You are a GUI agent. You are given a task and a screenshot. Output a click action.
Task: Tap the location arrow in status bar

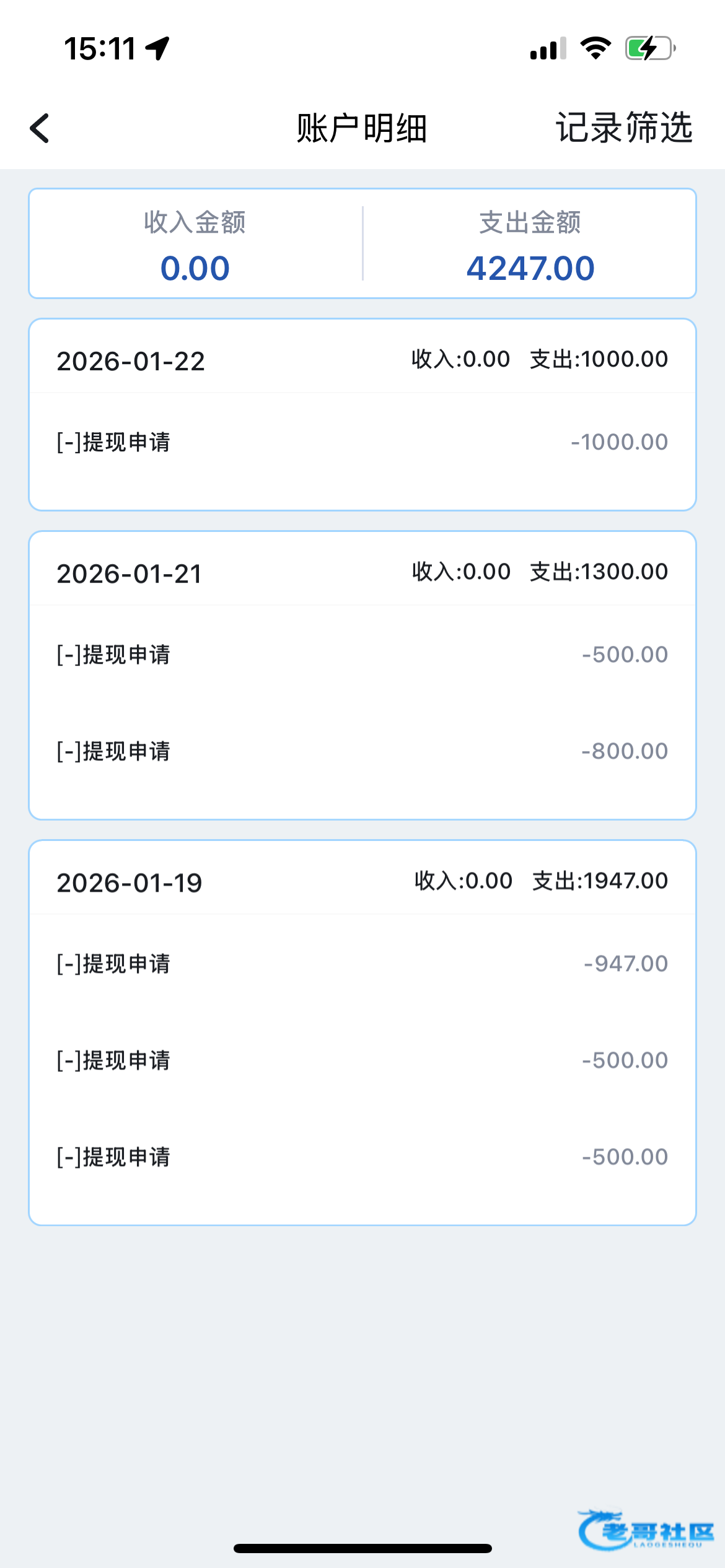[158, 48]
